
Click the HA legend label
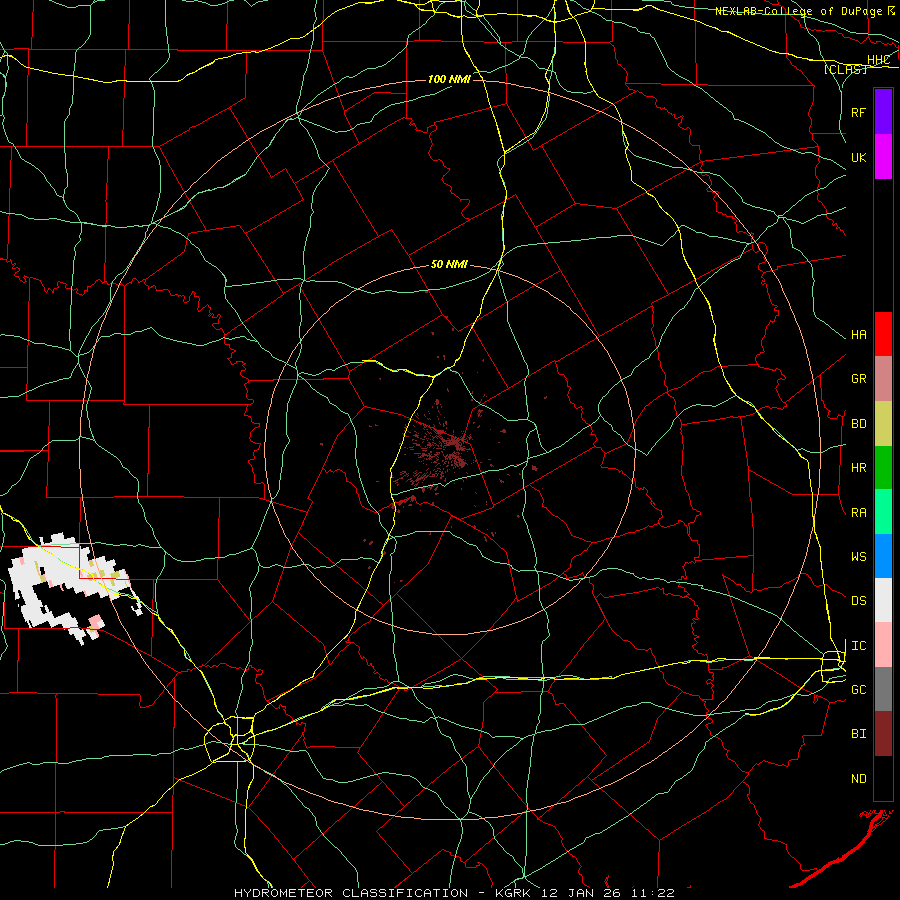coord(858,334)
